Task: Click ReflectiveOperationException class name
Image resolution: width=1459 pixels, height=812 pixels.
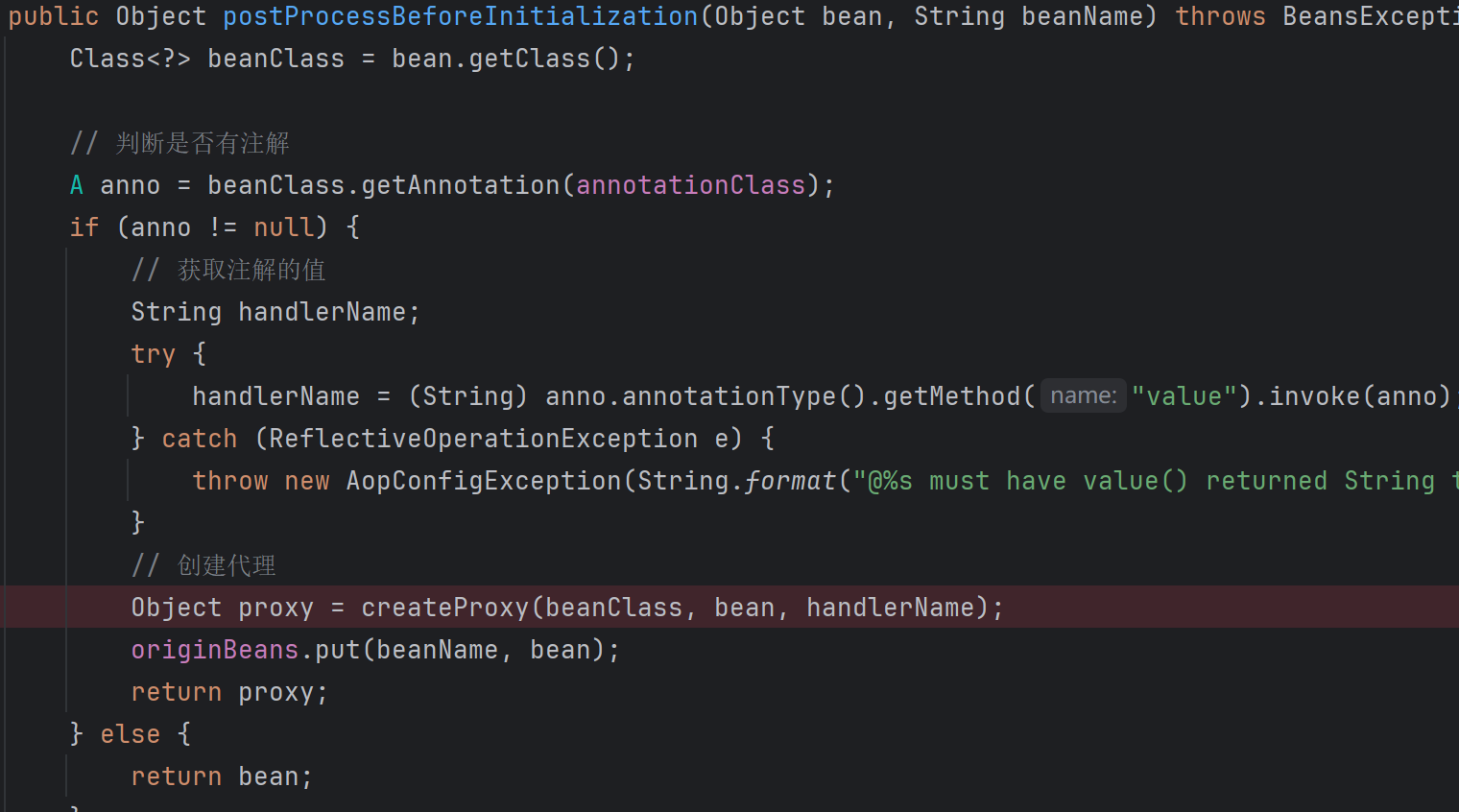Action: coord(483,439)
